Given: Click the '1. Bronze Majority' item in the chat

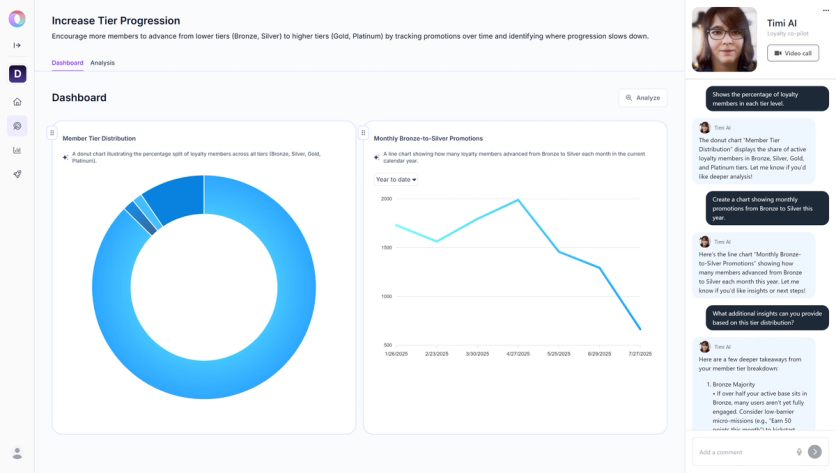Looking at the screenshot, I should [730, 384].
